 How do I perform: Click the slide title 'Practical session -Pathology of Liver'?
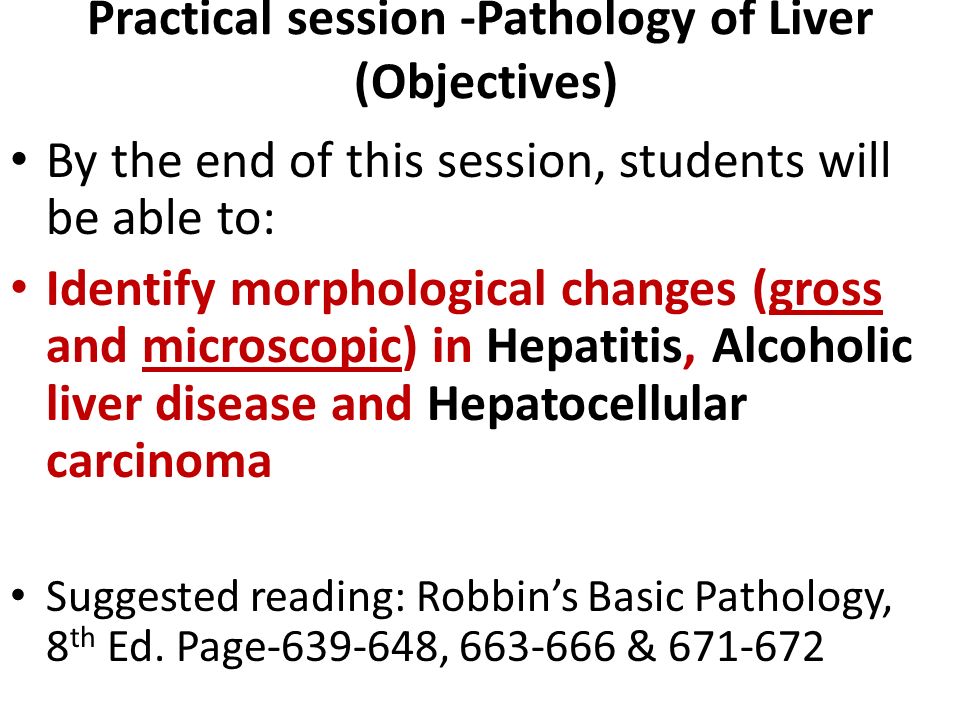click(480, 20)
